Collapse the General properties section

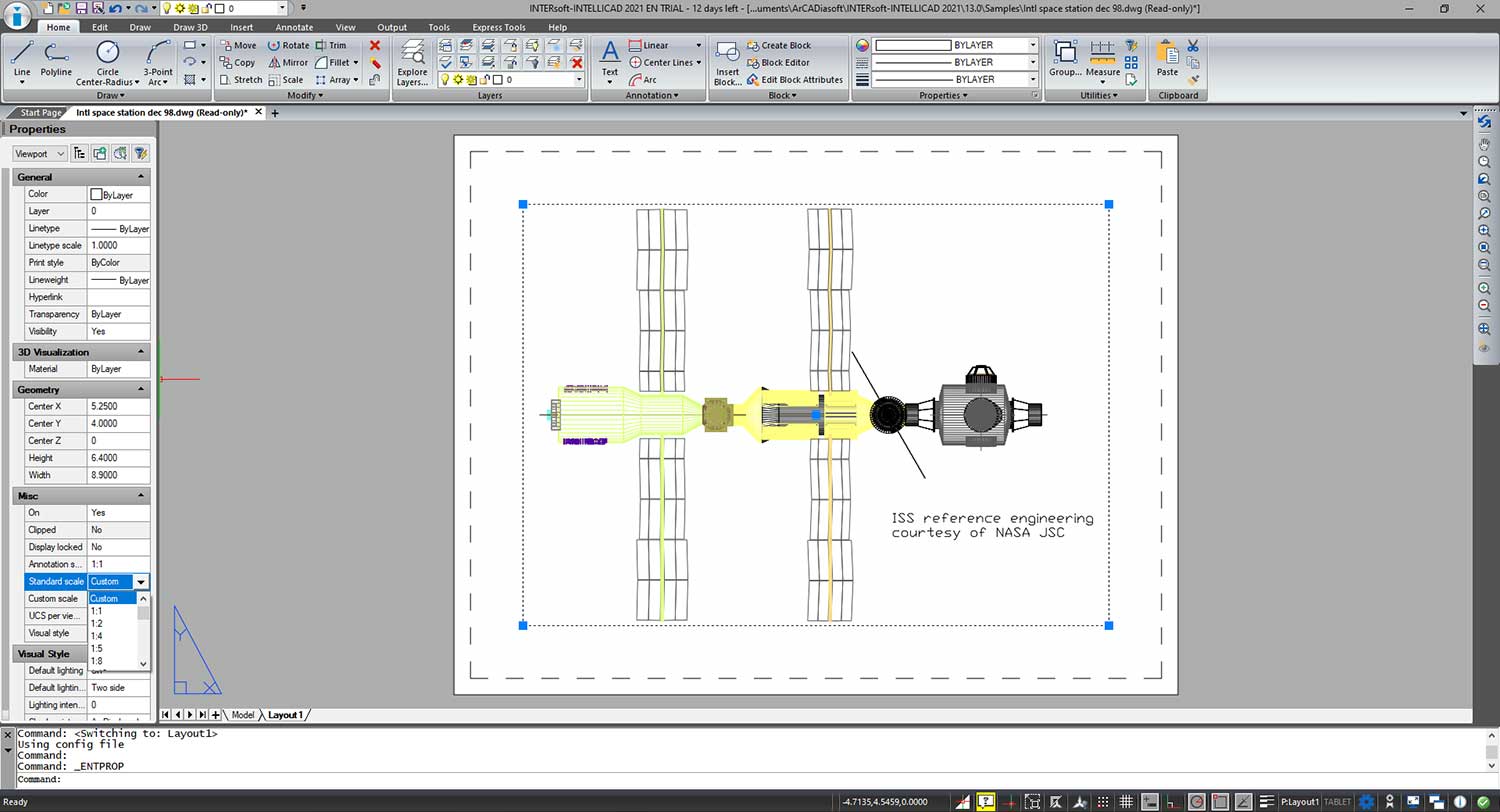(140, 177)
